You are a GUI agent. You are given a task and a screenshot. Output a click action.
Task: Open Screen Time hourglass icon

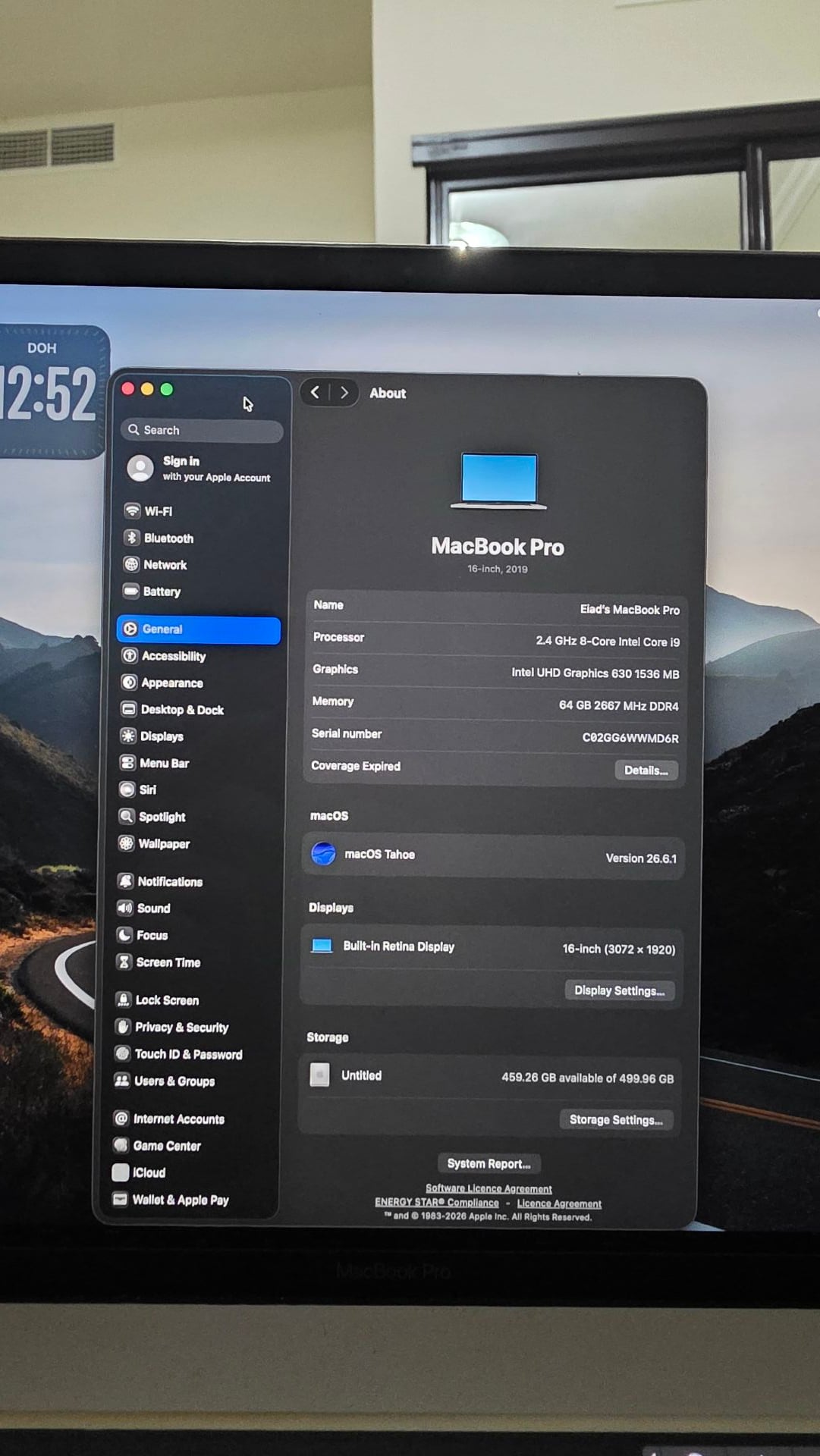(x=124, y=962)
